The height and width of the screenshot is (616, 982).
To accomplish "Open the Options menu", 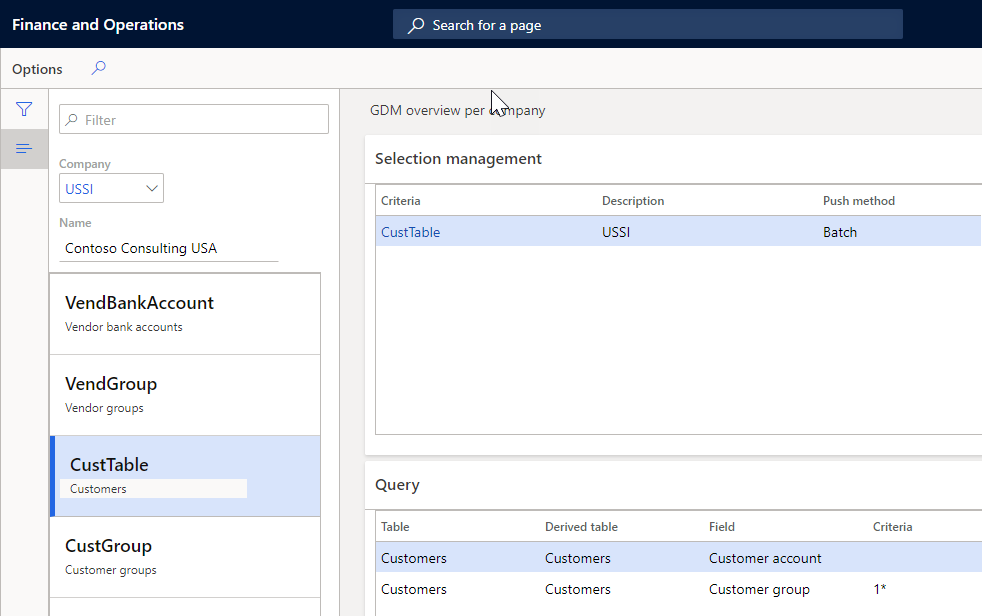I will [36, 69].
